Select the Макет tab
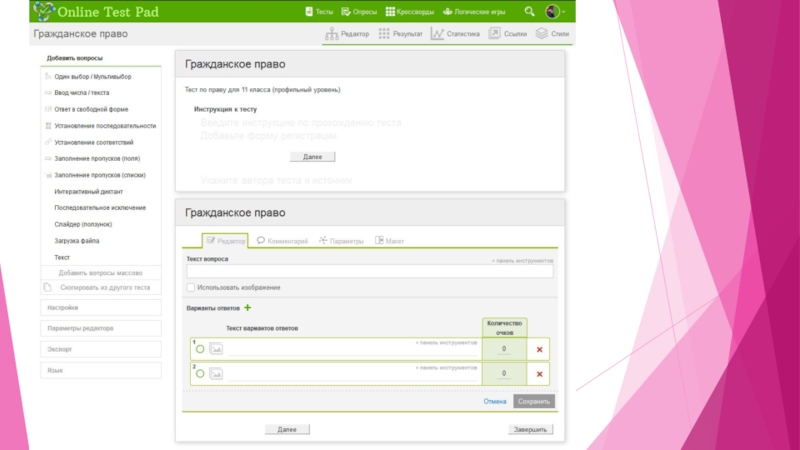This screenshot has width=800, height=450. coord(389,241)
